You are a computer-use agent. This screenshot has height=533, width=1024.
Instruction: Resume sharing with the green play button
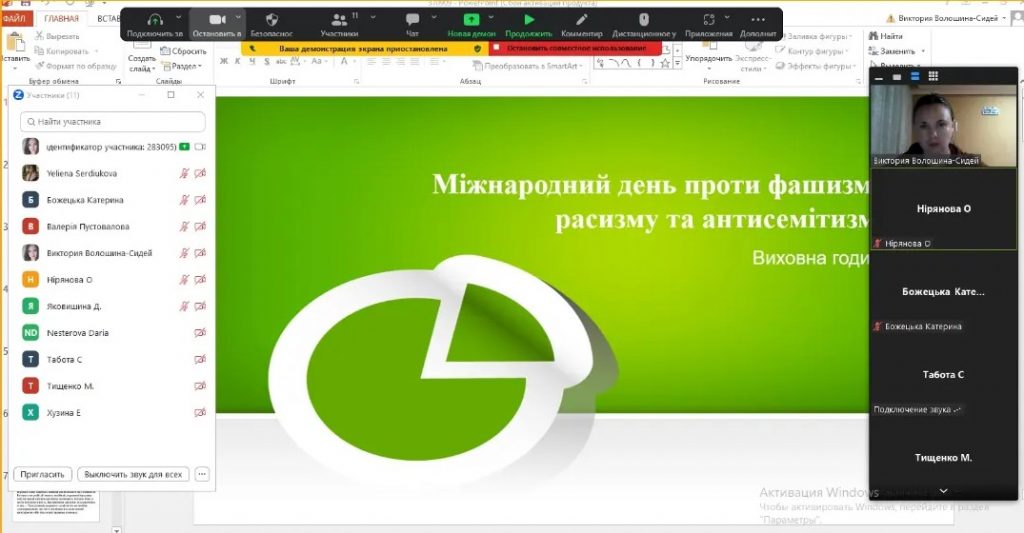529,20
